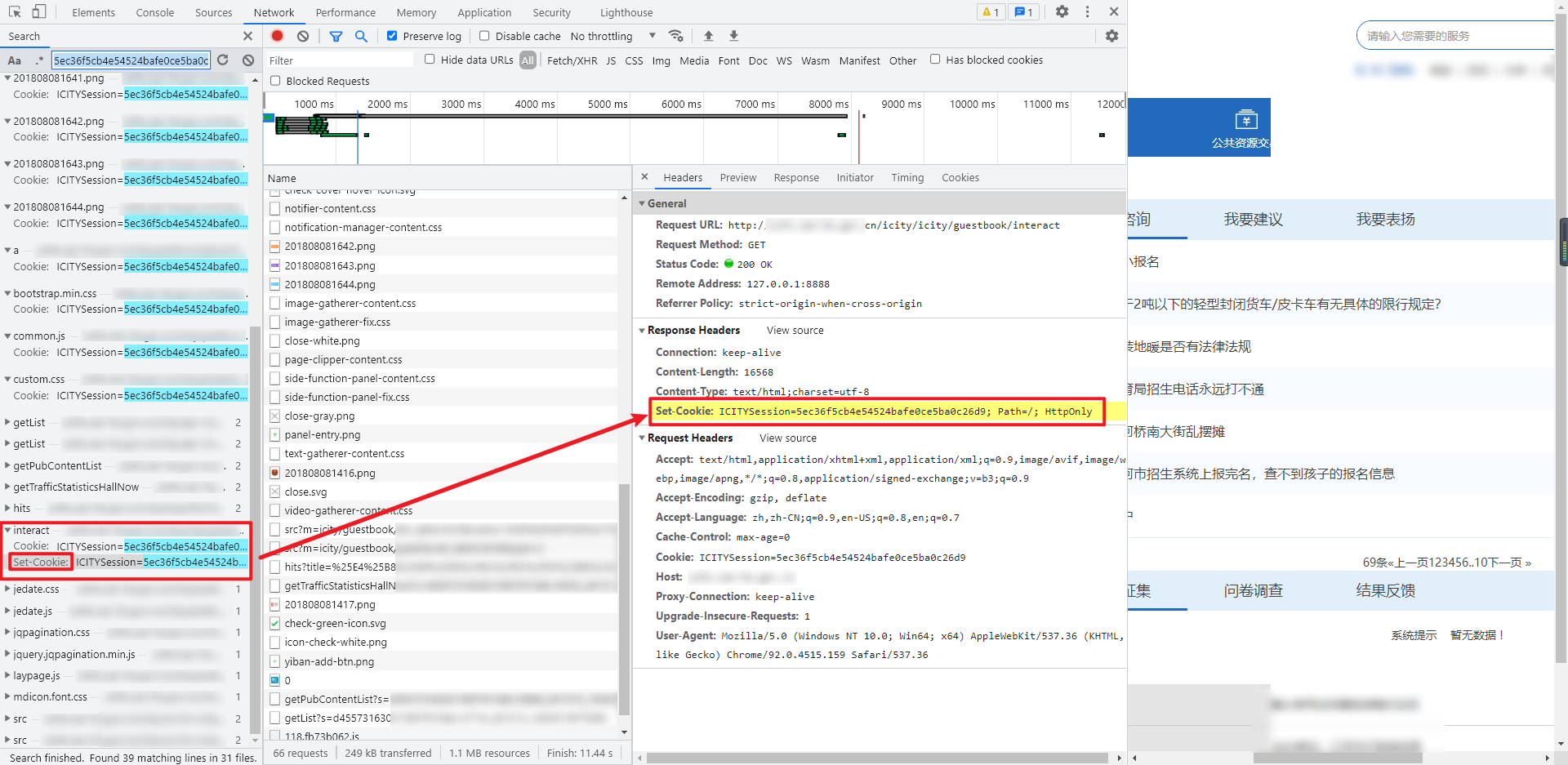Switch to Elements tab
This screenshot has height=765, width=1568.
pos(93,12)
